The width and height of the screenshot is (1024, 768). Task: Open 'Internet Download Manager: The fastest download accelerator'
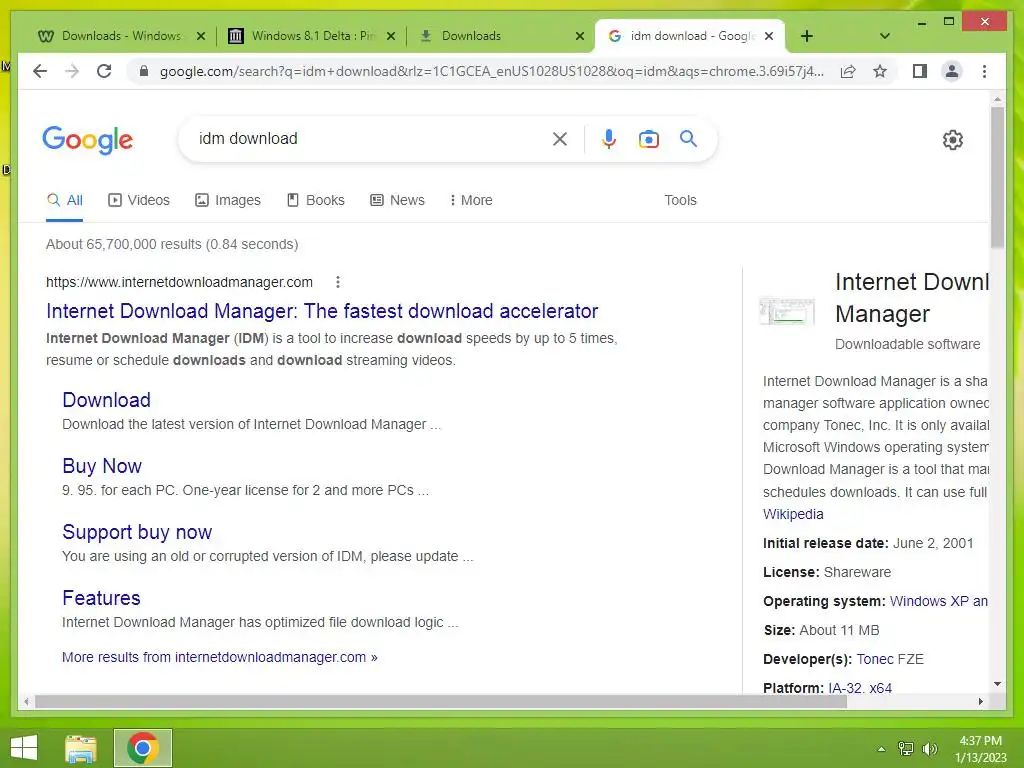(322, 312)
